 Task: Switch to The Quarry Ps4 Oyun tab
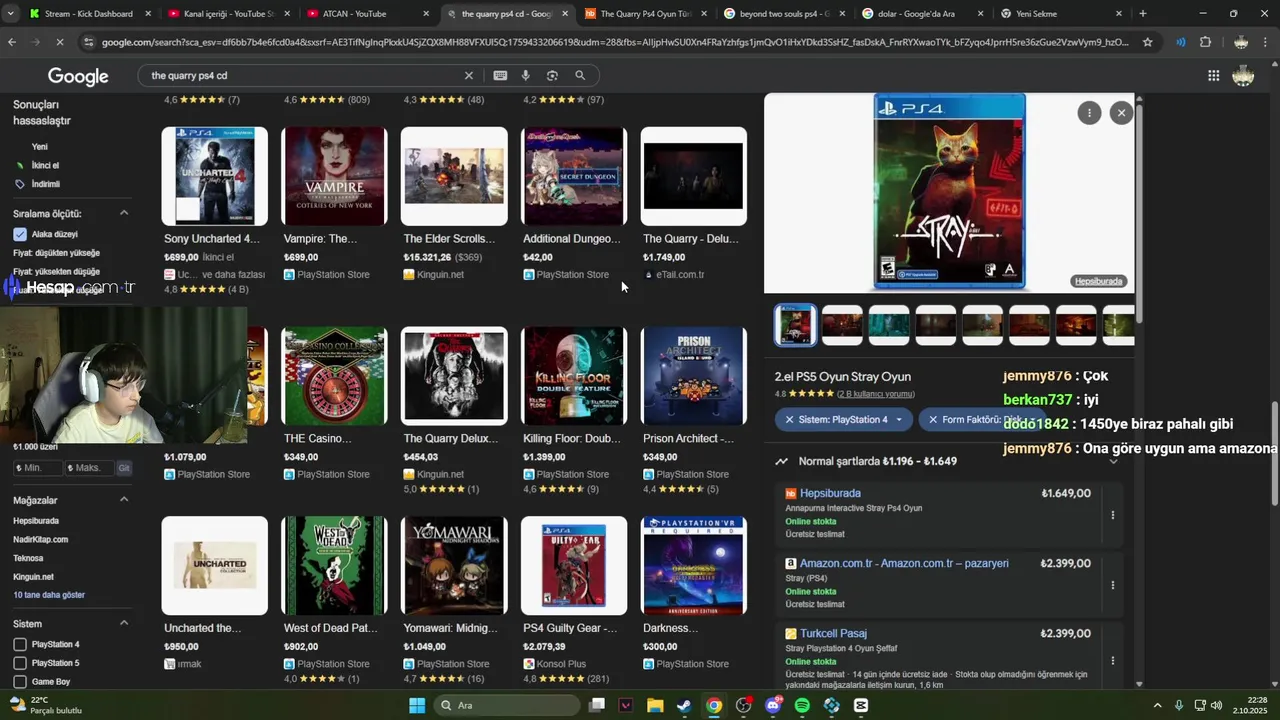click(x=644, y=14)
